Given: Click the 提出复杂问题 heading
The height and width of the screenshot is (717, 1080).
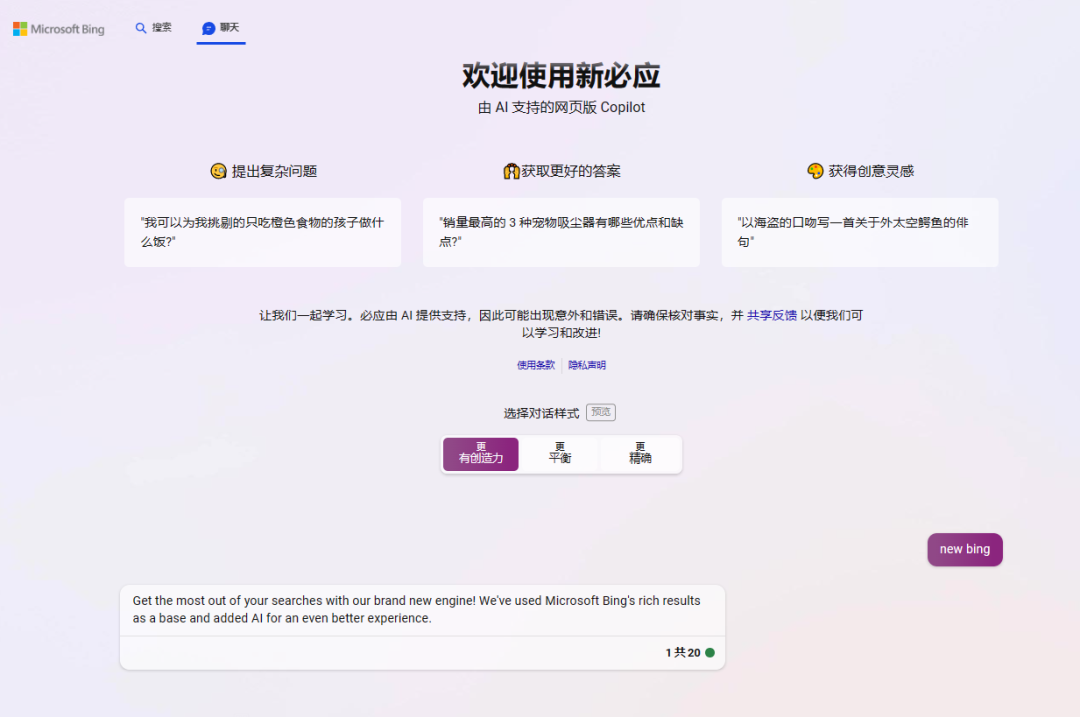Looking at the screenshot, I should [x=274, y=171].
